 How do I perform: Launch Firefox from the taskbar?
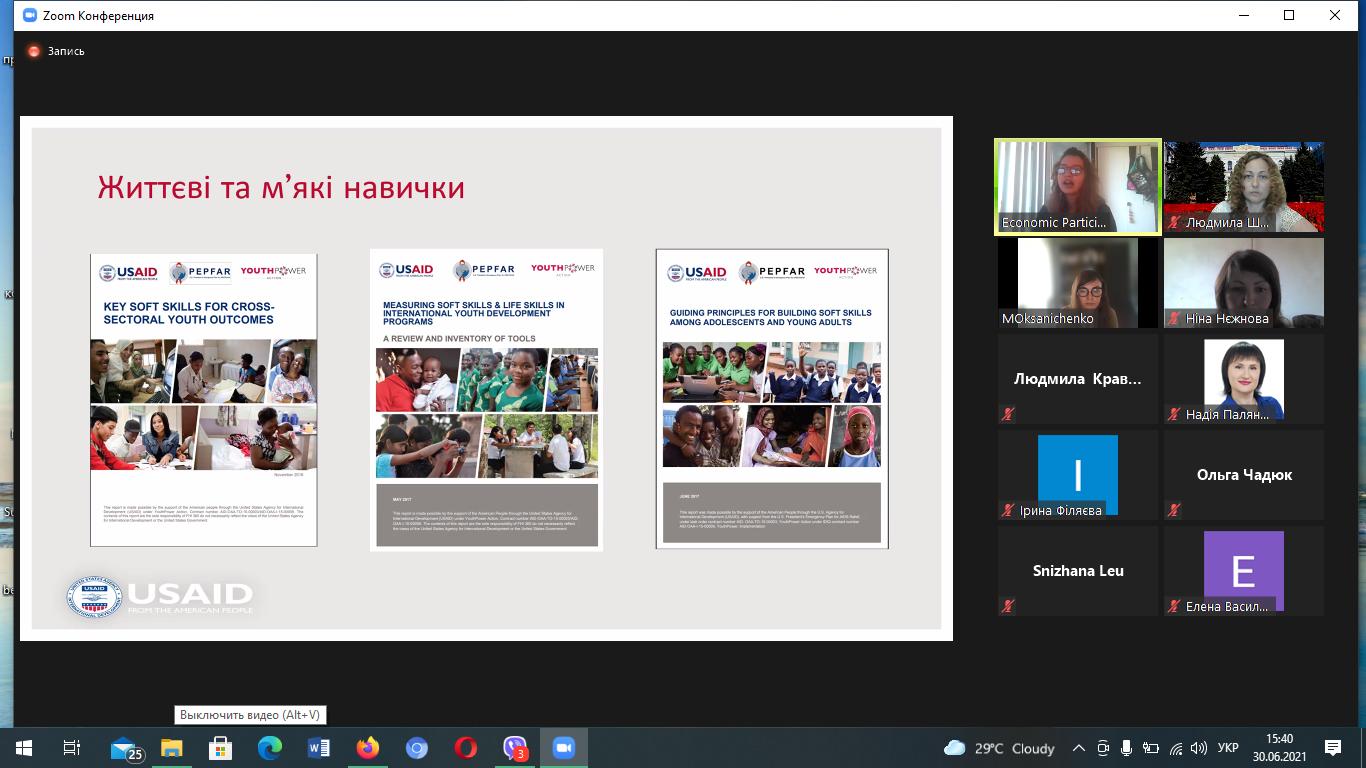(x=368, y=746)
